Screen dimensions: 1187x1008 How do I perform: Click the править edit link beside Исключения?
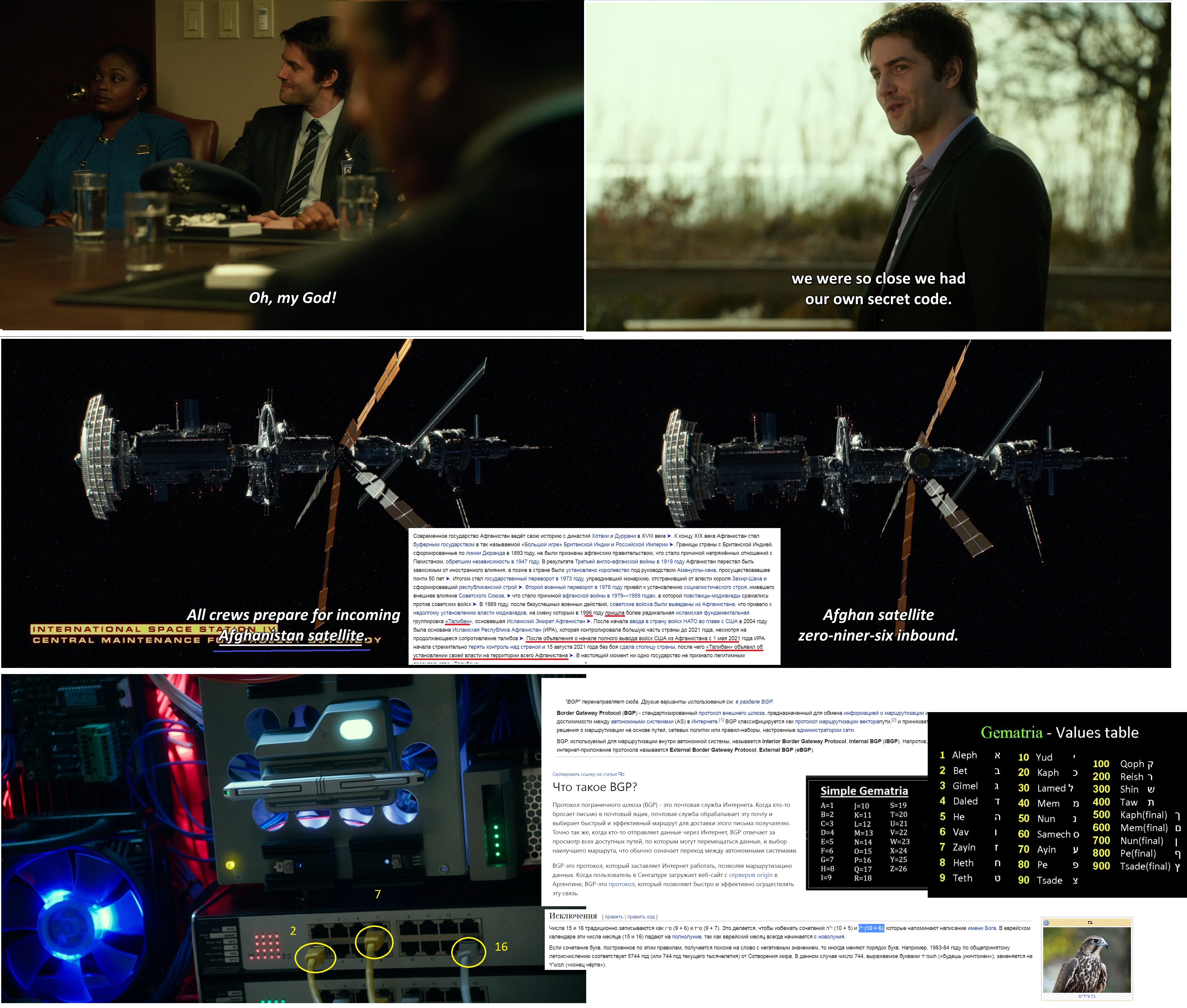[x=614, y=917]
